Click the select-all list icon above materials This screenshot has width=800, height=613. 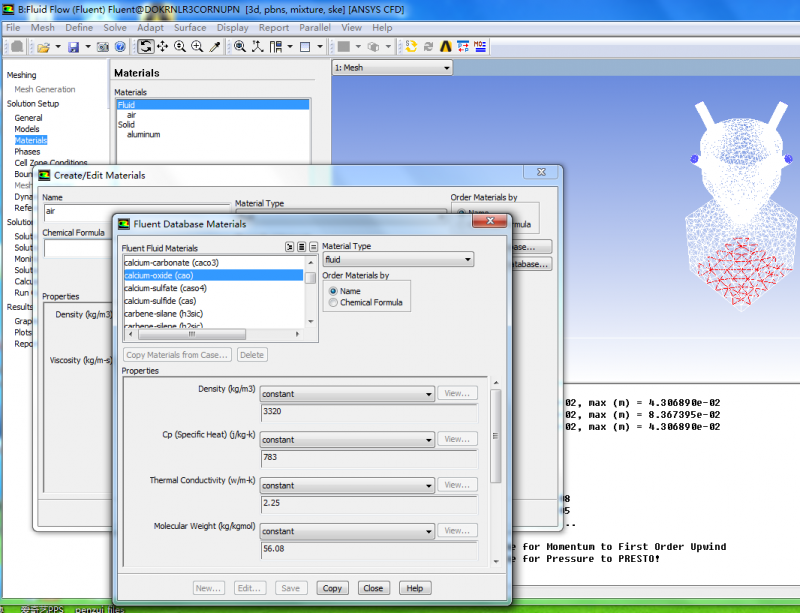(302, 247)
